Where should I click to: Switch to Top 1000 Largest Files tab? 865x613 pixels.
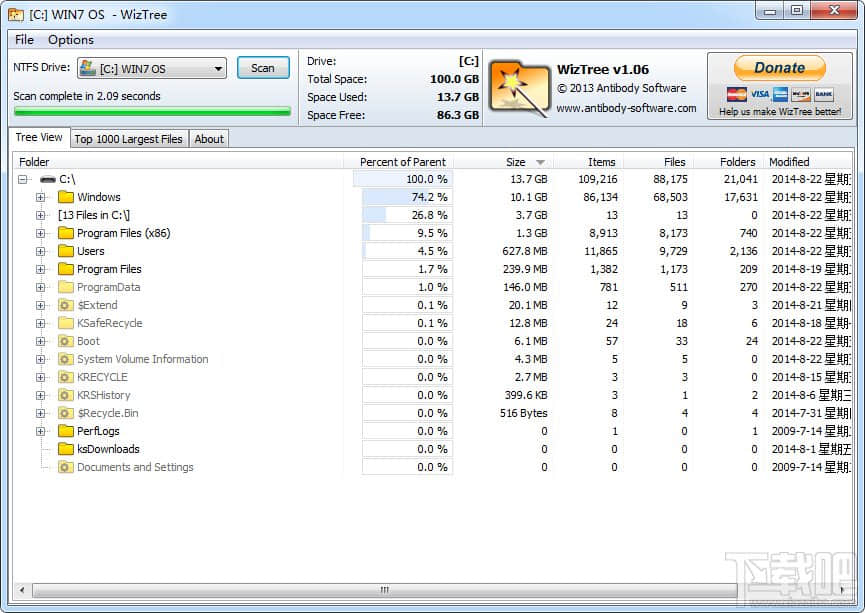click(x=128, y=139)
